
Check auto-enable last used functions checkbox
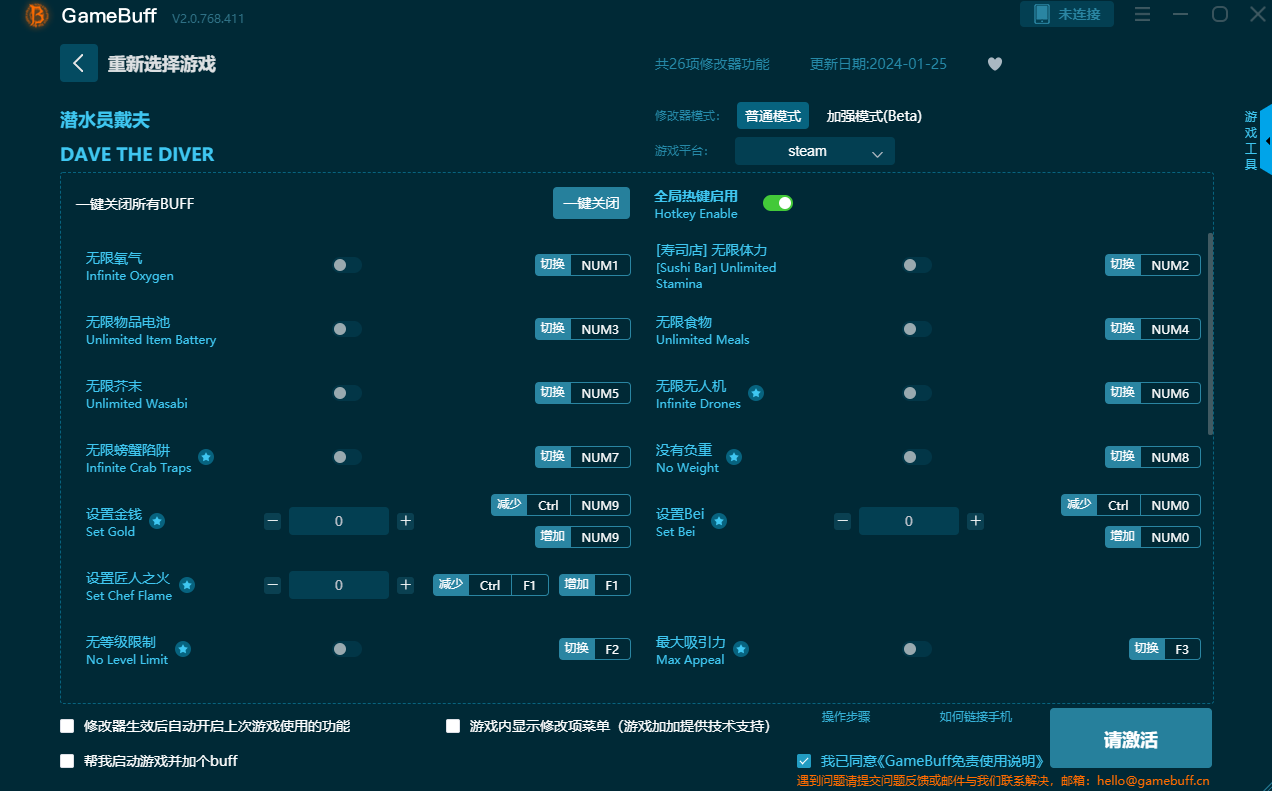(67, 726)
